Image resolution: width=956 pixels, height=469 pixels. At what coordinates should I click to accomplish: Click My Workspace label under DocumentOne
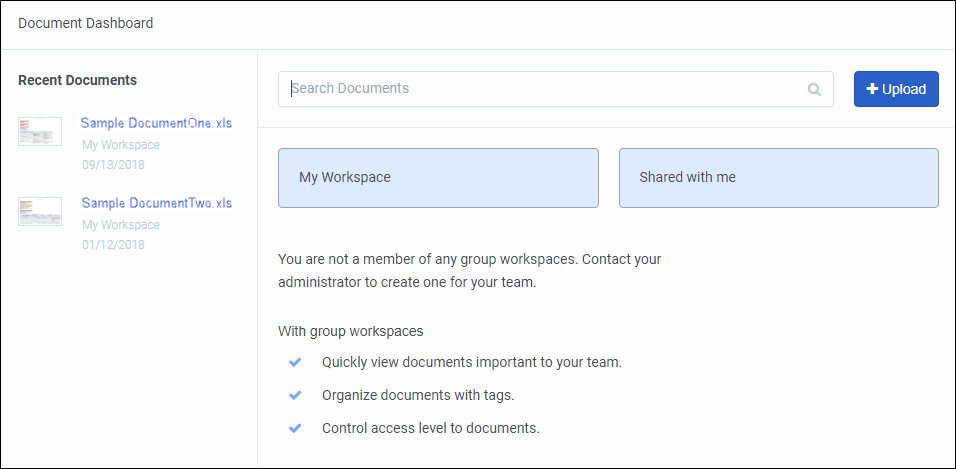(x=121, y=145)
